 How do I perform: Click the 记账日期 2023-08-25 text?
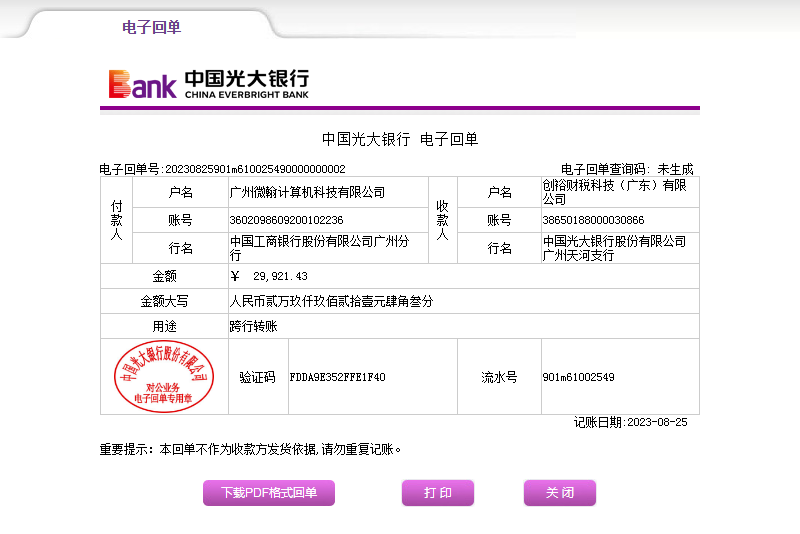630,422
